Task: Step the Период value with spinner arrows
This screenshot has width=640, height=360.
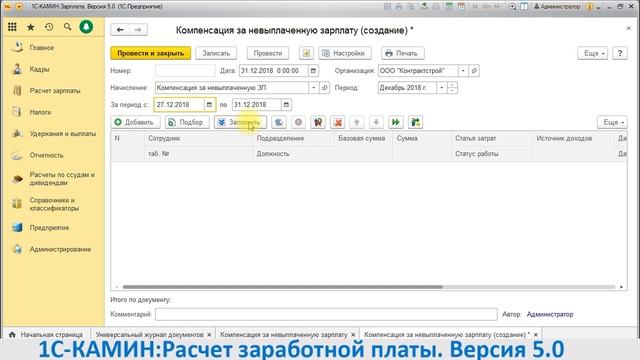Action: tap(452, 88)
